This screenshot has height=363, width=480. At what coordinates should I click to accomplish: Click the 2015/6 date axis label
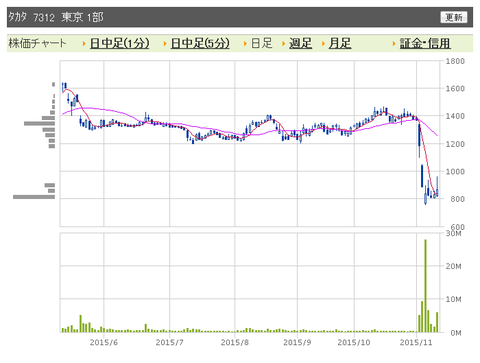pyautogui.click(x=104, y=342)
